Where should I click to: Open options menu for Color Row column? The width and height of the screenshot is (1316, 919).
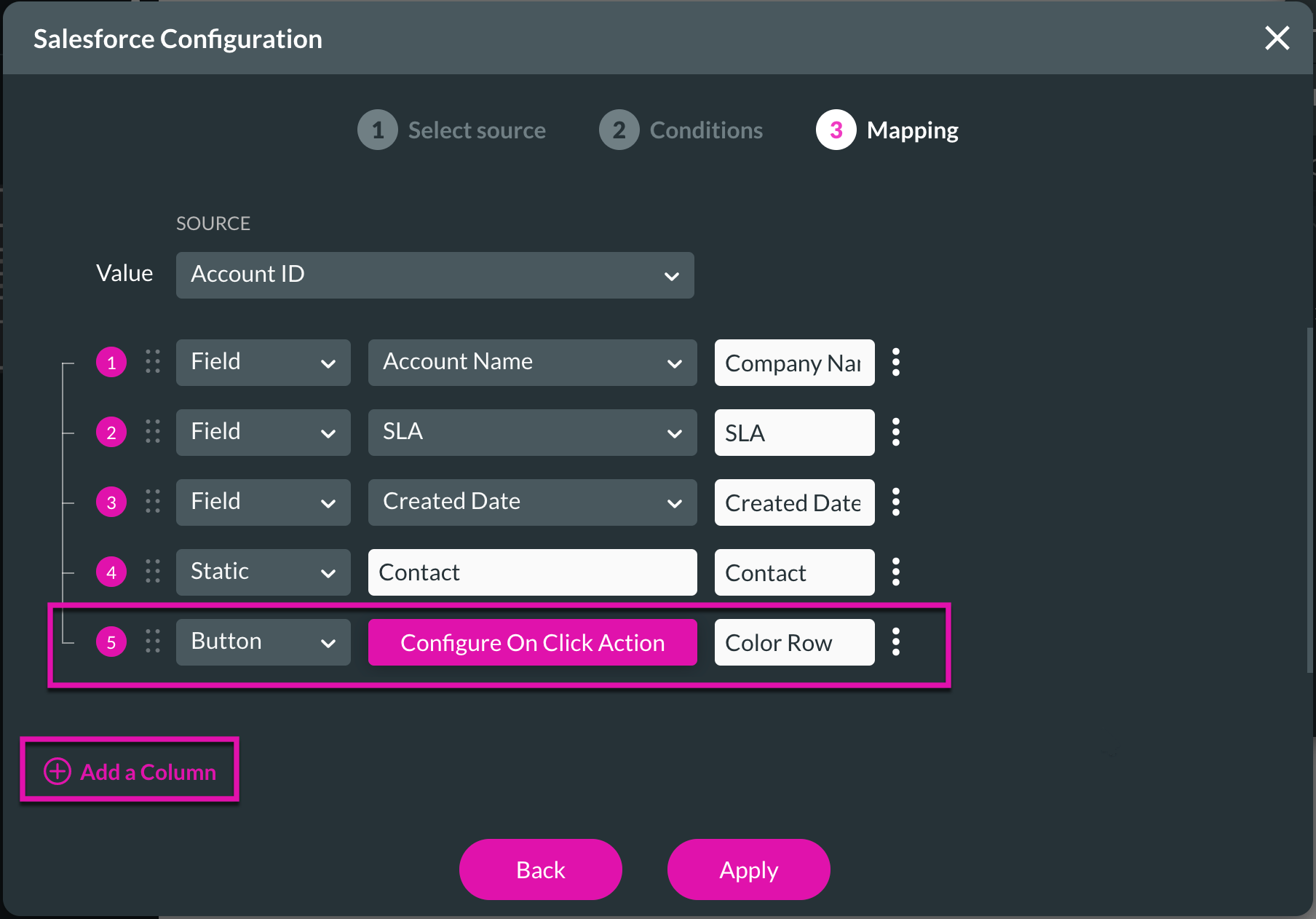pos(896,642)
